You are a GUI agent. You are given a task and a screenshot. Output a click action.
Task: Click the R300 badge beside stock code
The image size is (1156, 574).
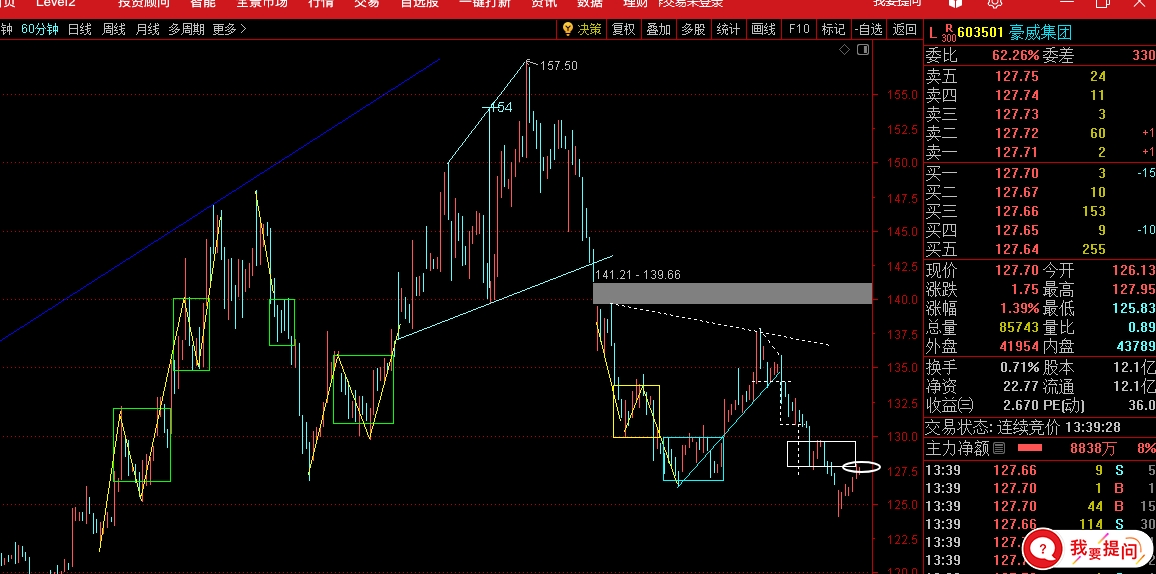[950, 32]
